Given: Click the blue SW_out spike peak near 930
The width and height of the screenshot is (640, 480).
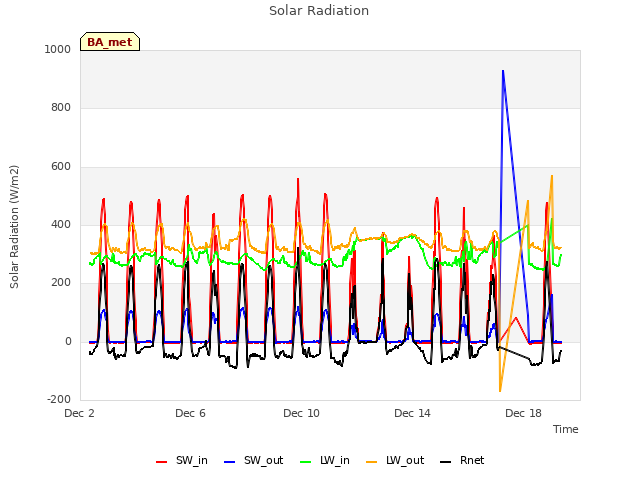Looking at the screenshot, I should pos(503,71).
